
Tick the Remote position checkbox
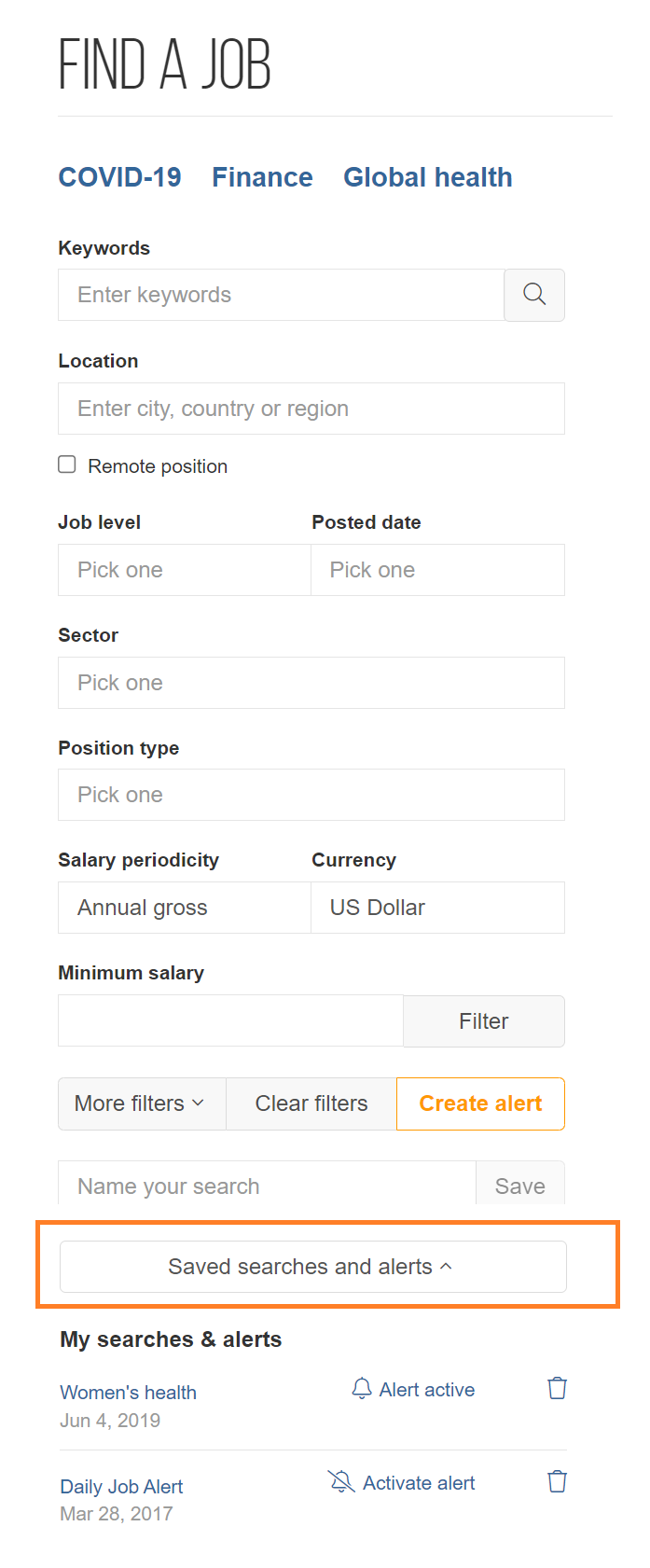point(67,465)
